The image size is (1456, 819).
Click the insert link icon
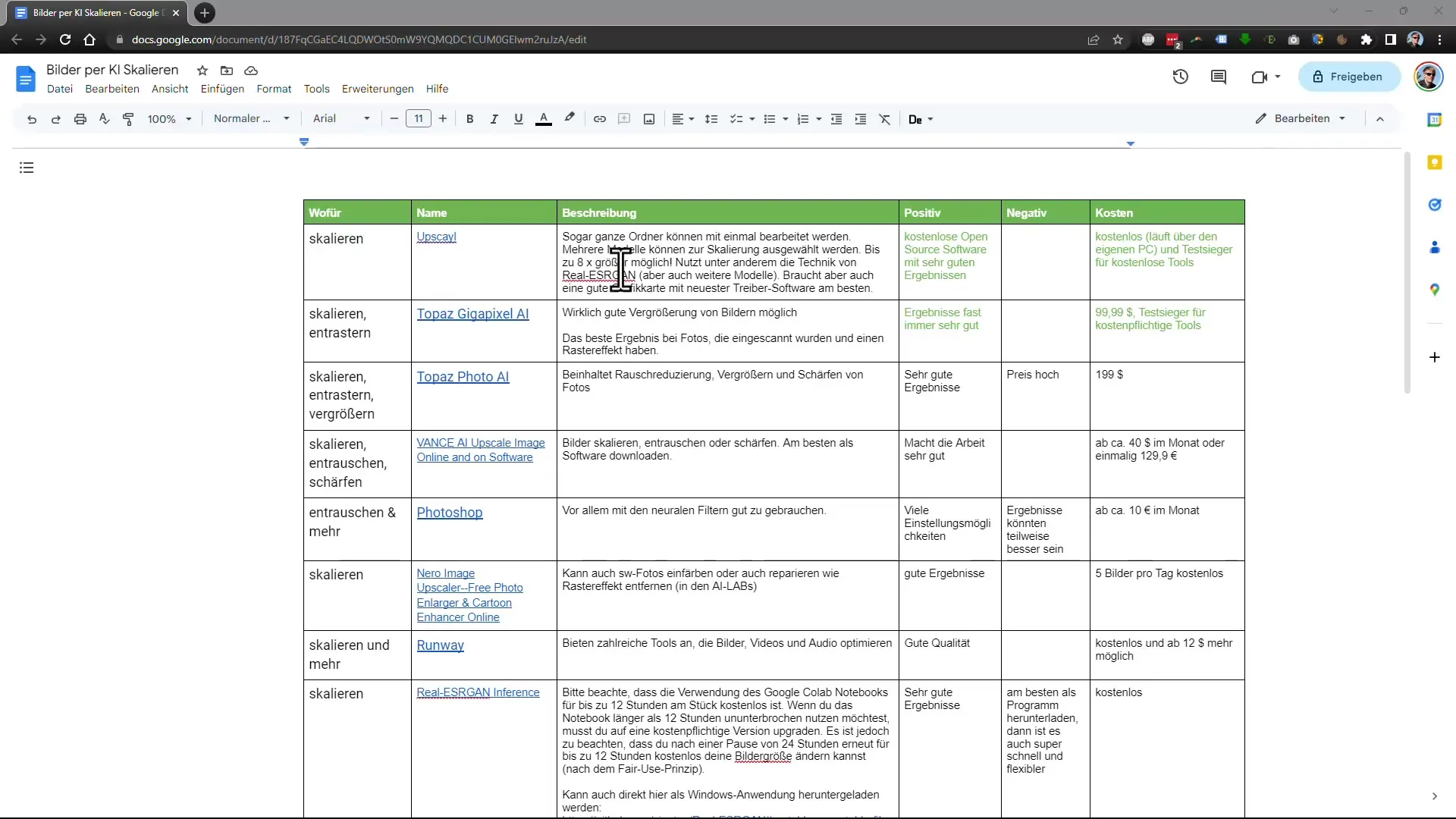(x=600, y=119)
